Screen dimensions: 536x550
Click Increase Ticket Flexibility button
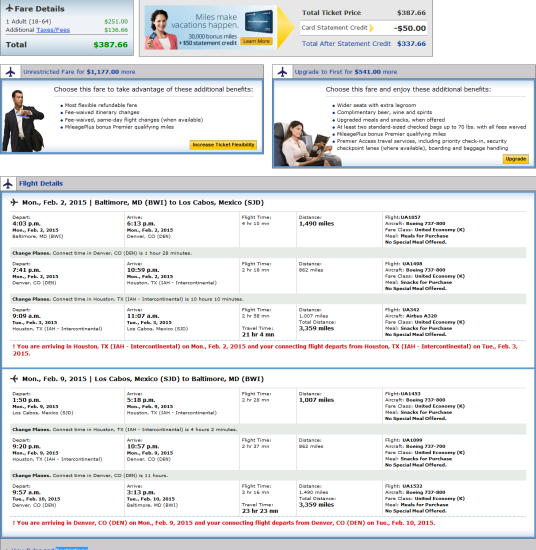pos(223,145)
